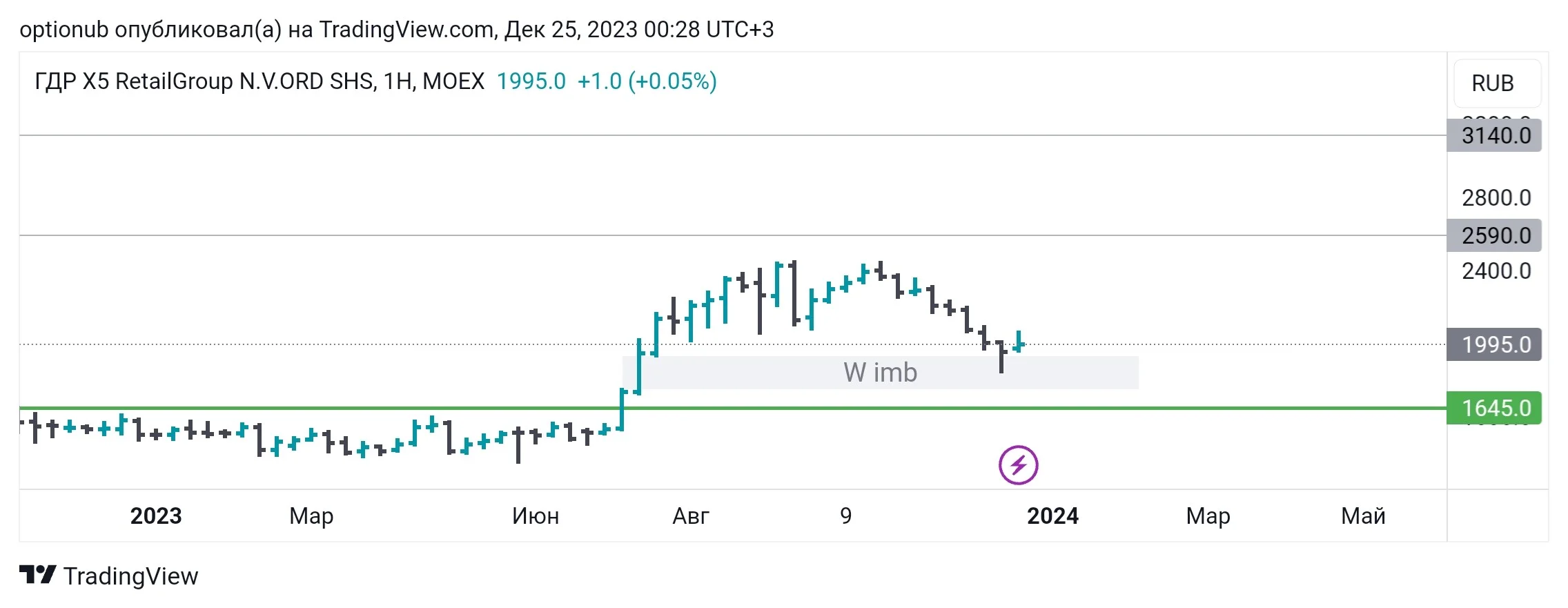Viewport: 1568px width, 608px height.
Task: Click the Авг time axis label
Action: point(691,516)
